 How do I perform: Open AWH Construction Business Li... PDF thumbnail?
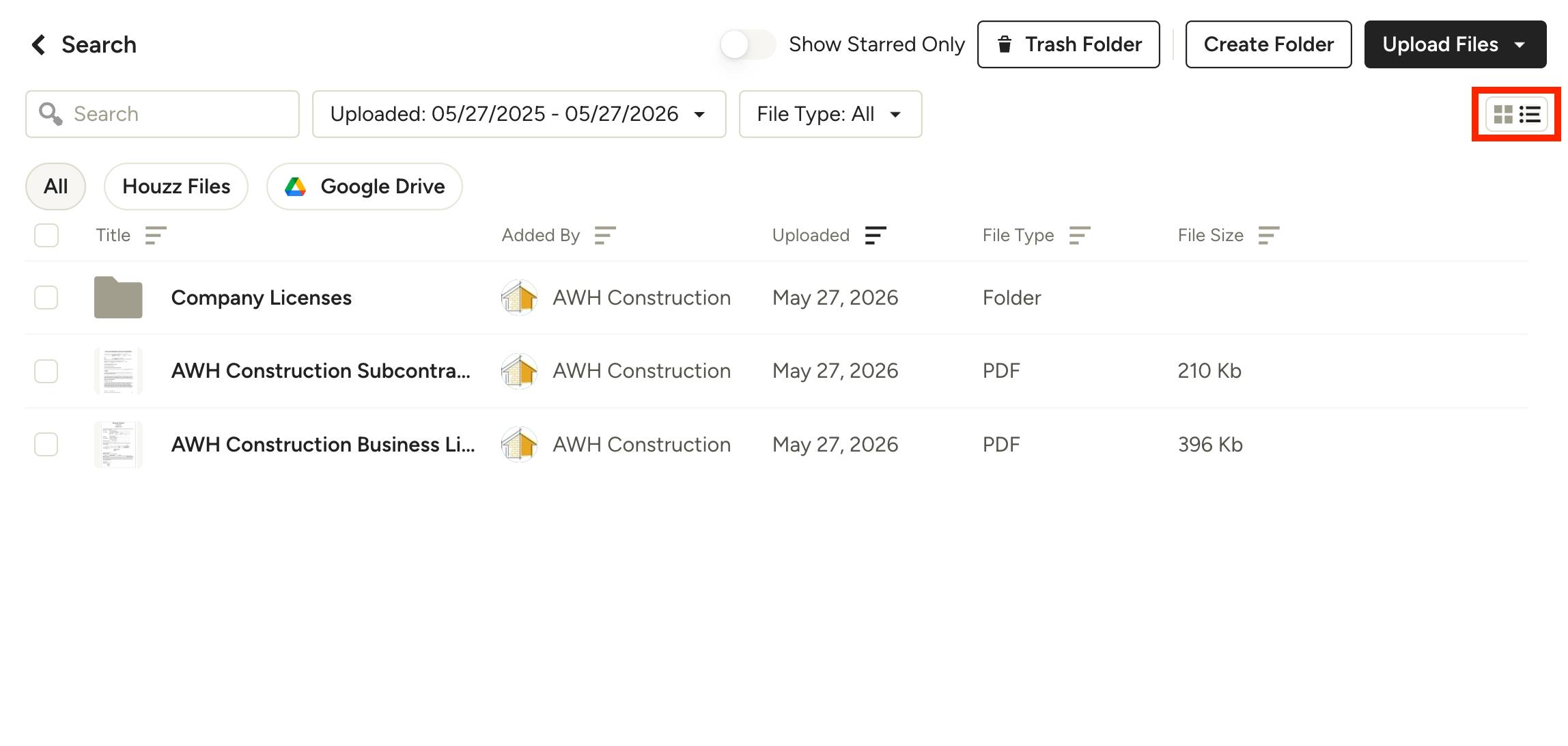[118, 445]
